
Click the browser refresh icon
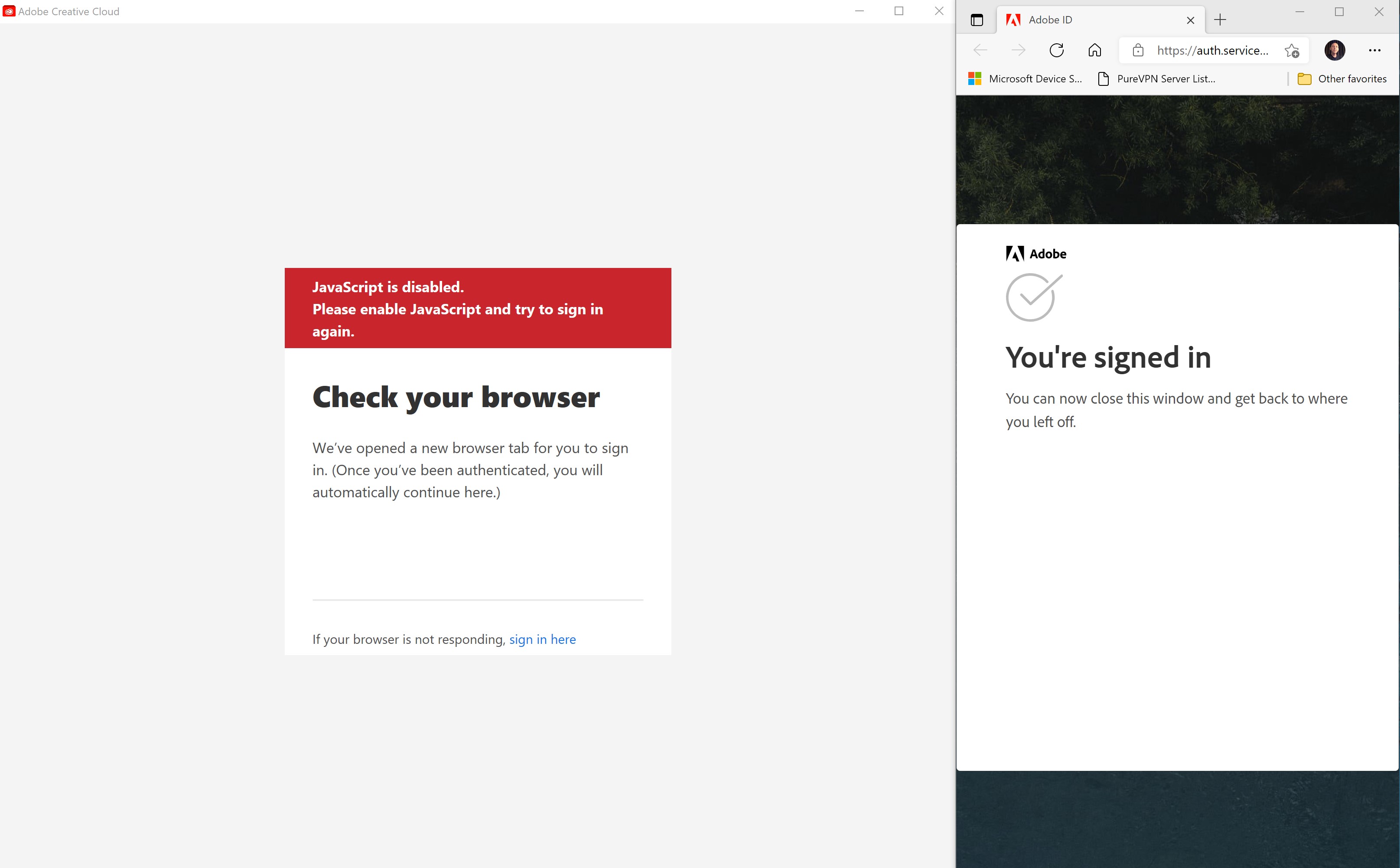coord(1056,51)
